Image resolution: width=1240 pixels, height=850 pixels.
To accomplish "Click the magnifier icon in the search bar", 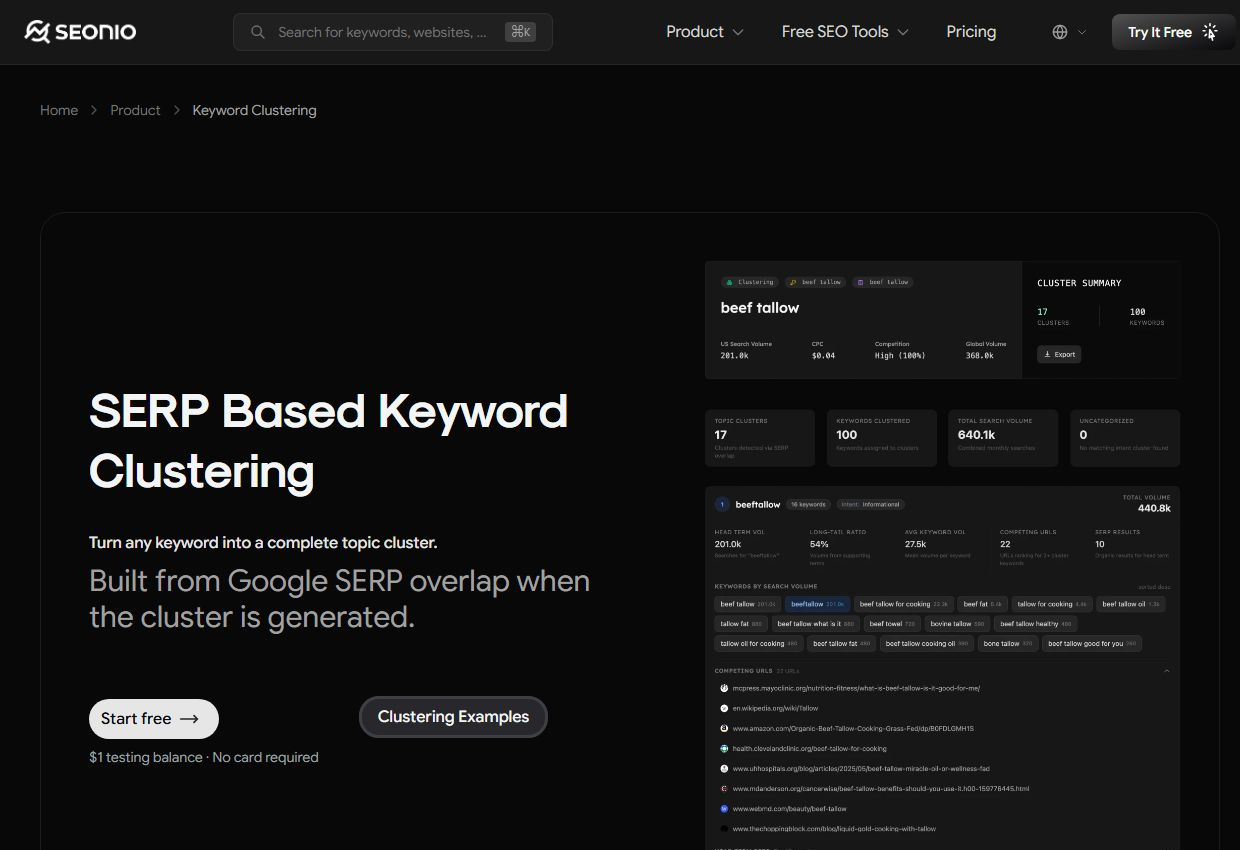I will pyautogui.click(x=258, y=32).
